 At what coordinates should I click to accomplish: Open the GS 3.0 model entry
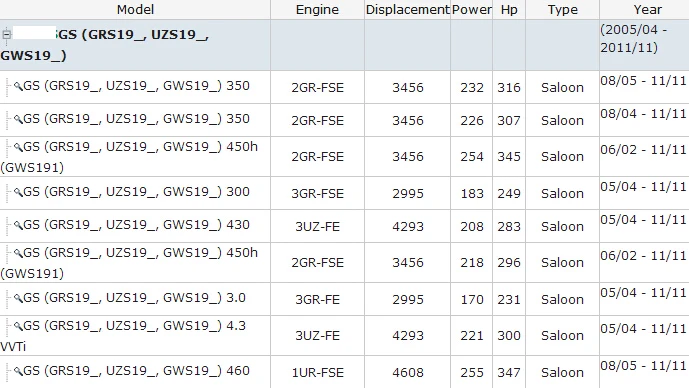134,297
